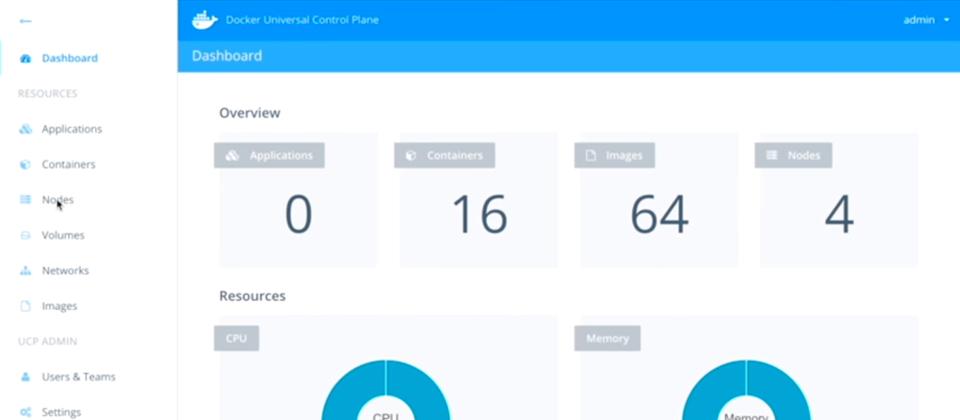Click the CPU resource tag
Viewport: 960px width, 420px height.
tap(236, 339)
